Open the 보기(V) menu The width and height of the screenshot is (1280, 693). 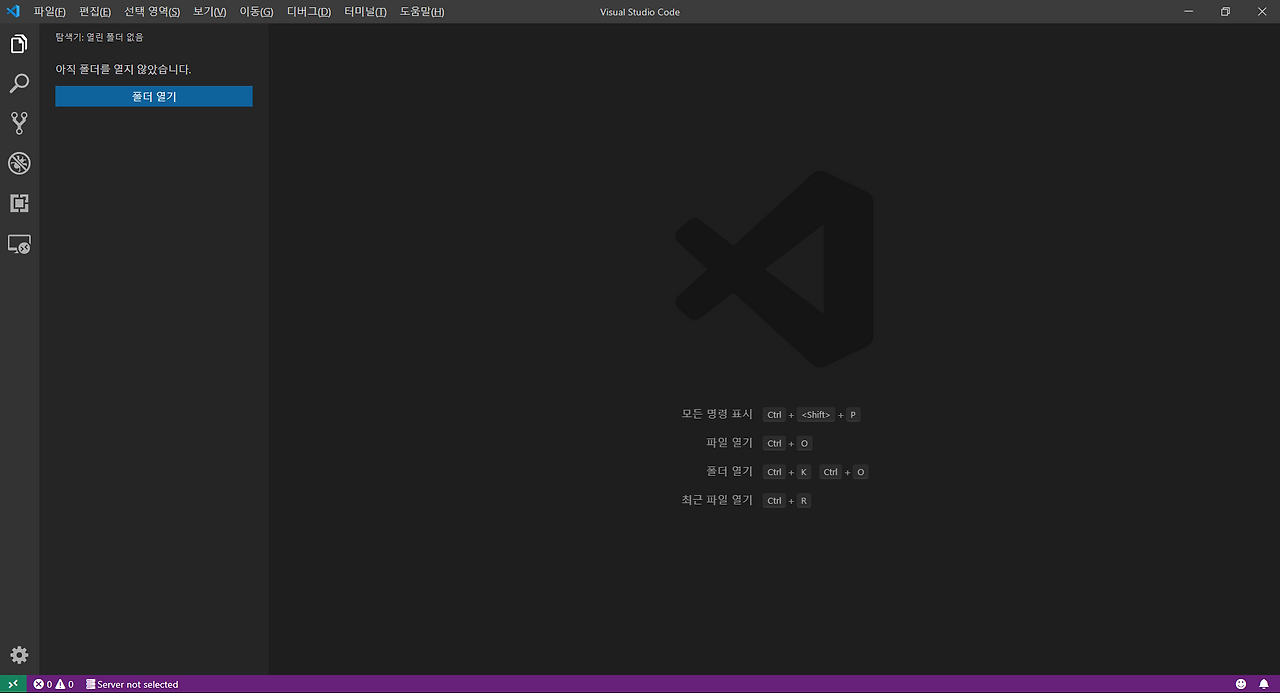210,12
